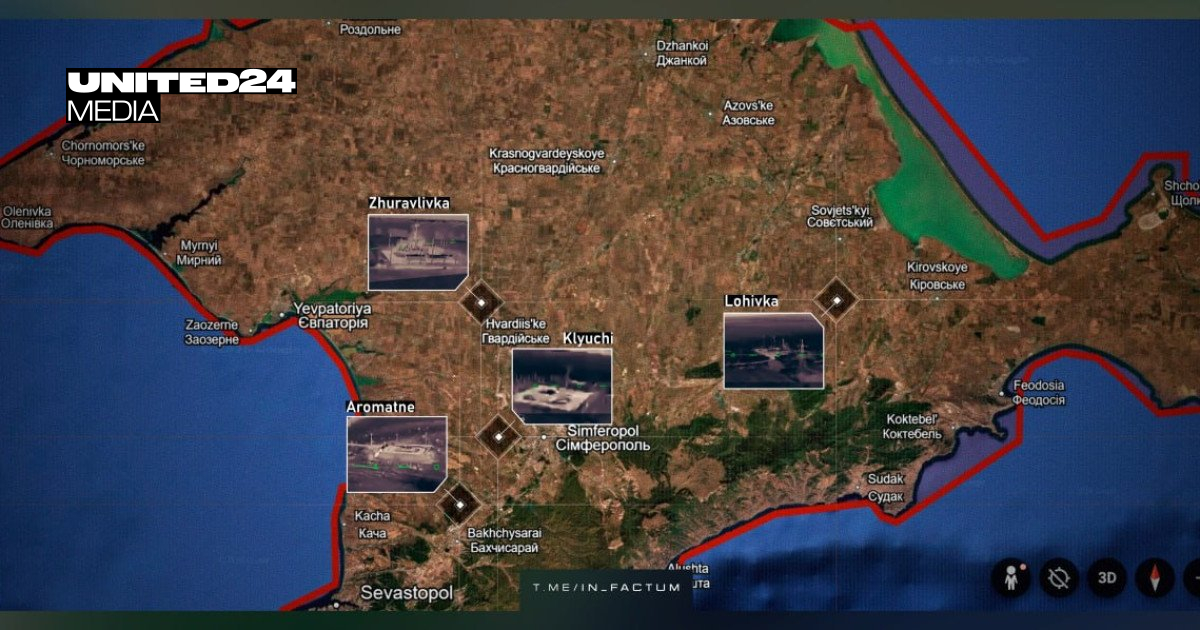Select the Chornomors'ke place label

103,152
